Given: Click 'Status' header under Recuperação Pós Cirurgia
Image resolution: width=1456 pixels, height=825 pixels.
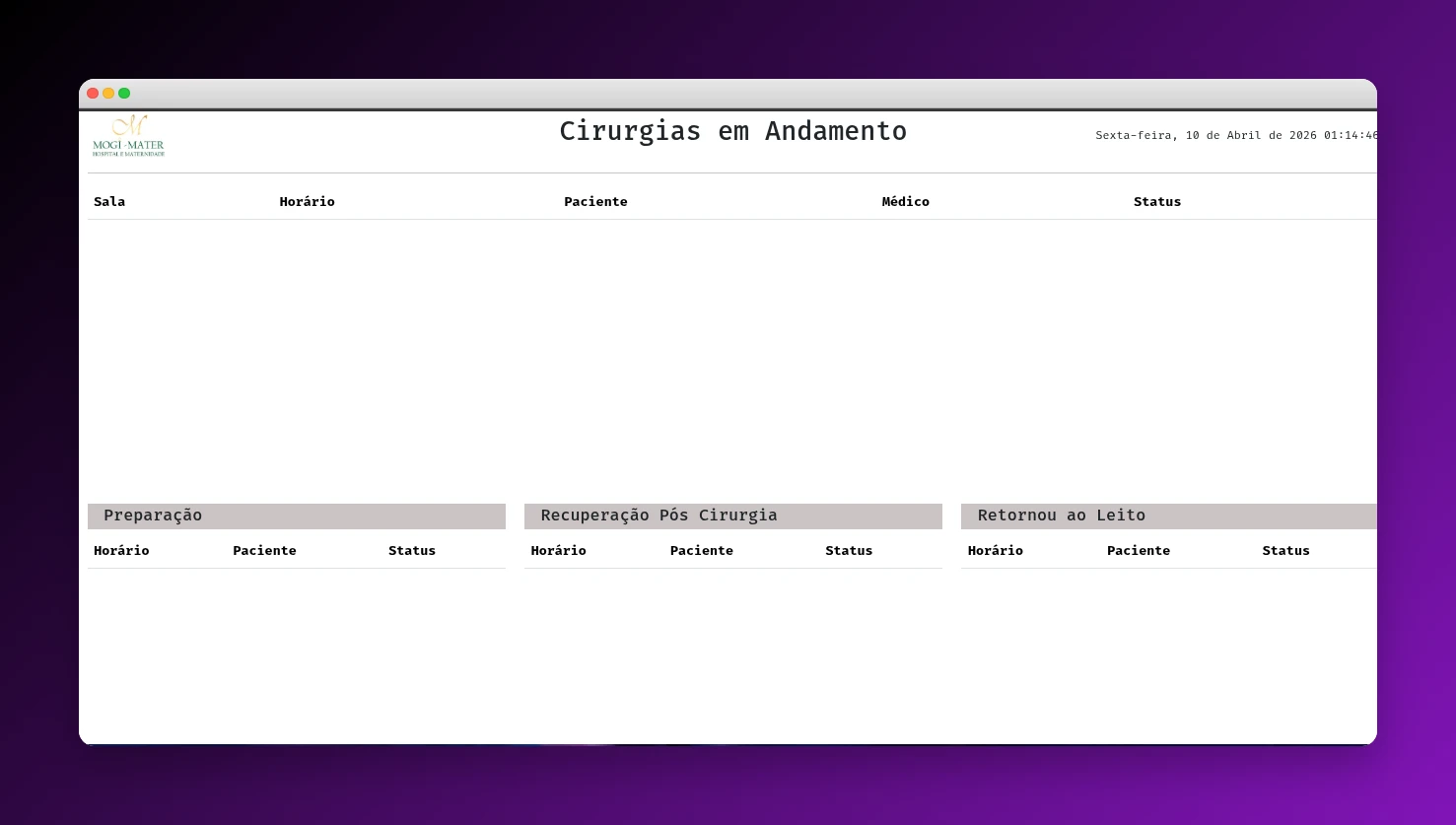Looking at the screenshot, I should (849, 550).
